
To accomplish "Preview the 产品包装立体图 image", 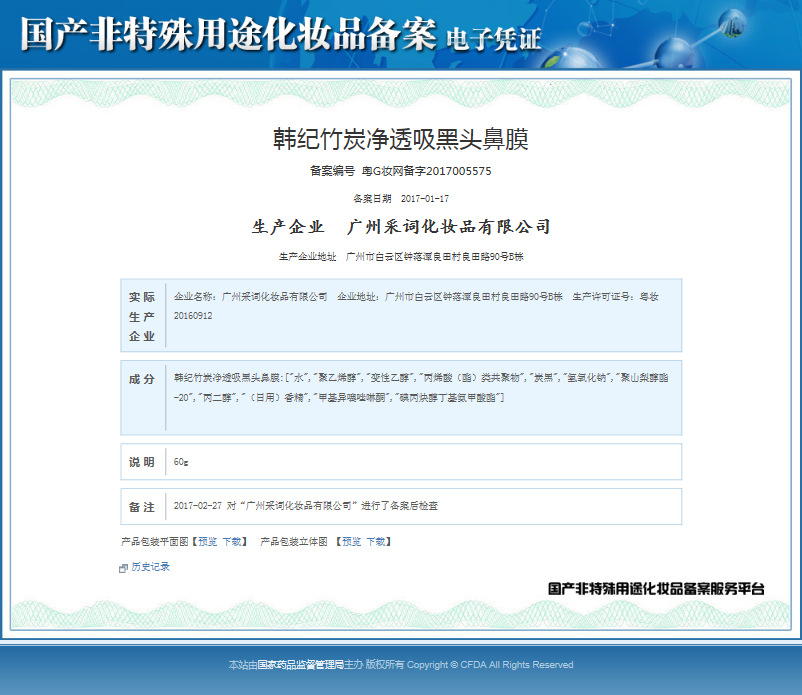I will click(351, 542).
